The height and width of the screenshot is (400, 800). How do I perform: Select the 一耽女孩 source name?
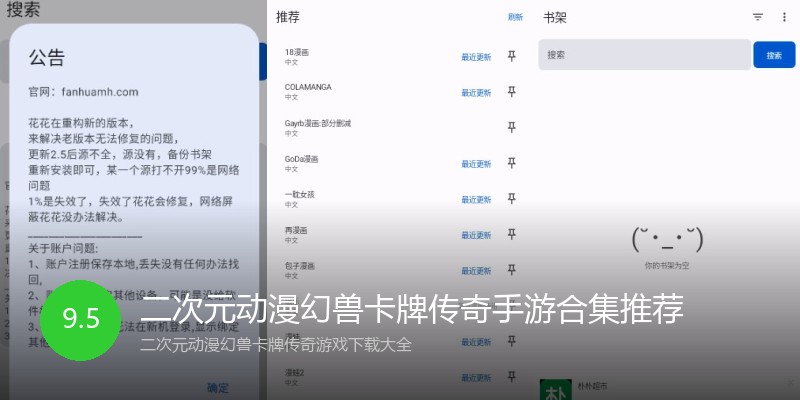[299, 194]
